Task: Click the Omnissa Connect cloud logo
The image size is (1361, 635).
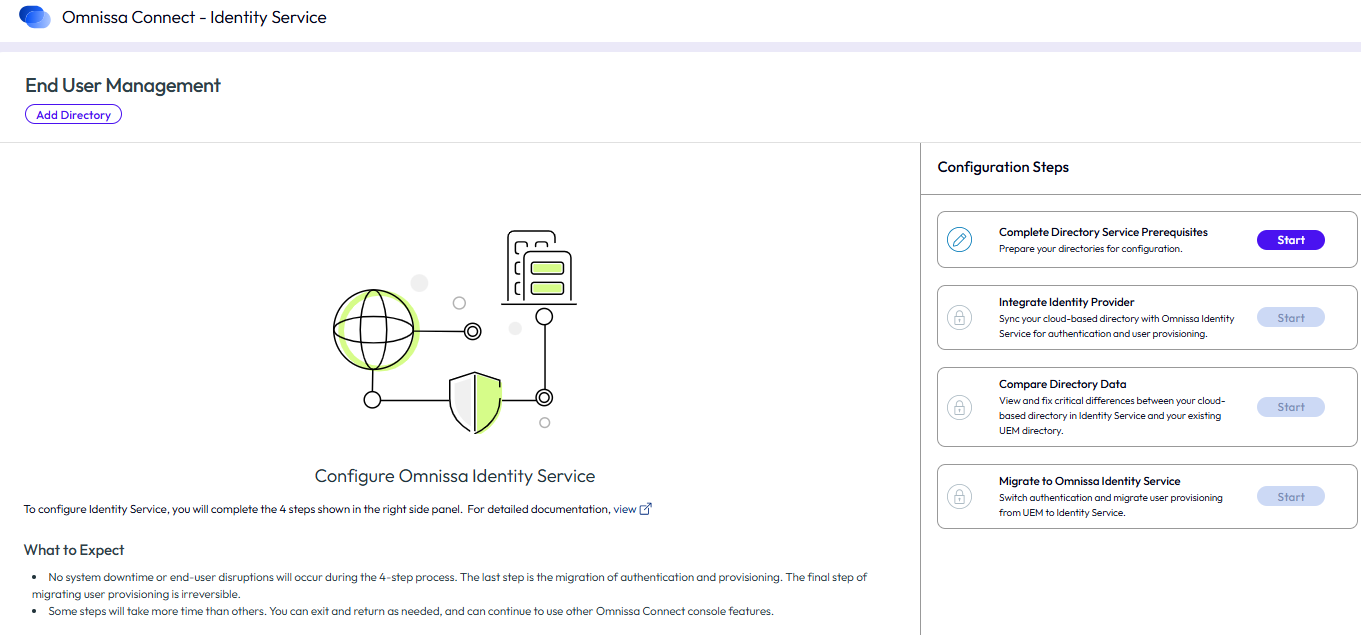Action: [35, 17]
